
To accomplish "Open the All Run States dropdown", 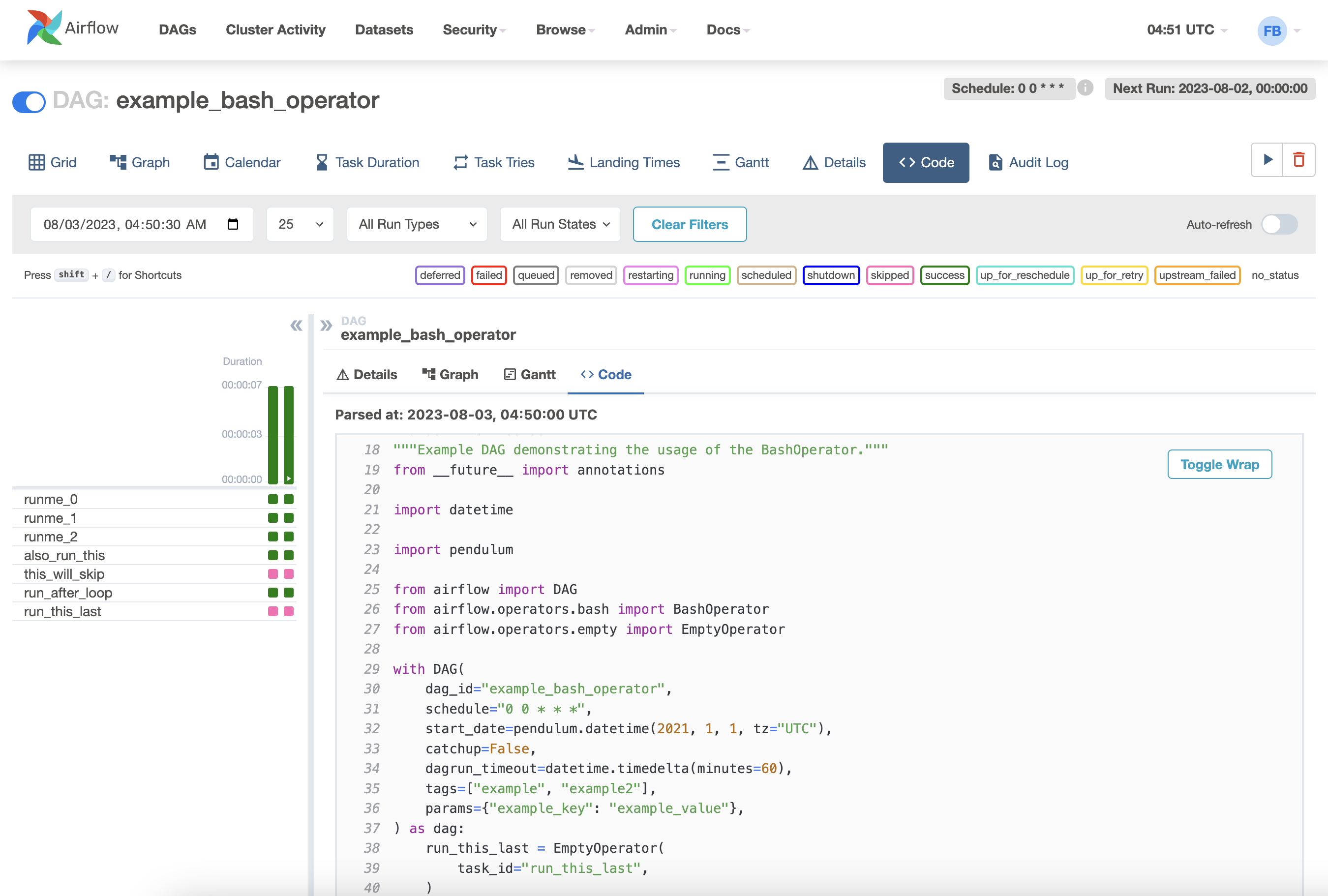I will tap(560, 224).
